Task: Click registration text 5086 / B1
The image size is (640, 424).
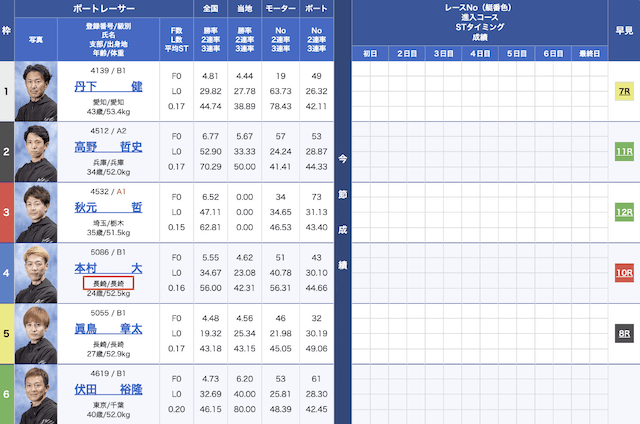Action: click(108, 252)
